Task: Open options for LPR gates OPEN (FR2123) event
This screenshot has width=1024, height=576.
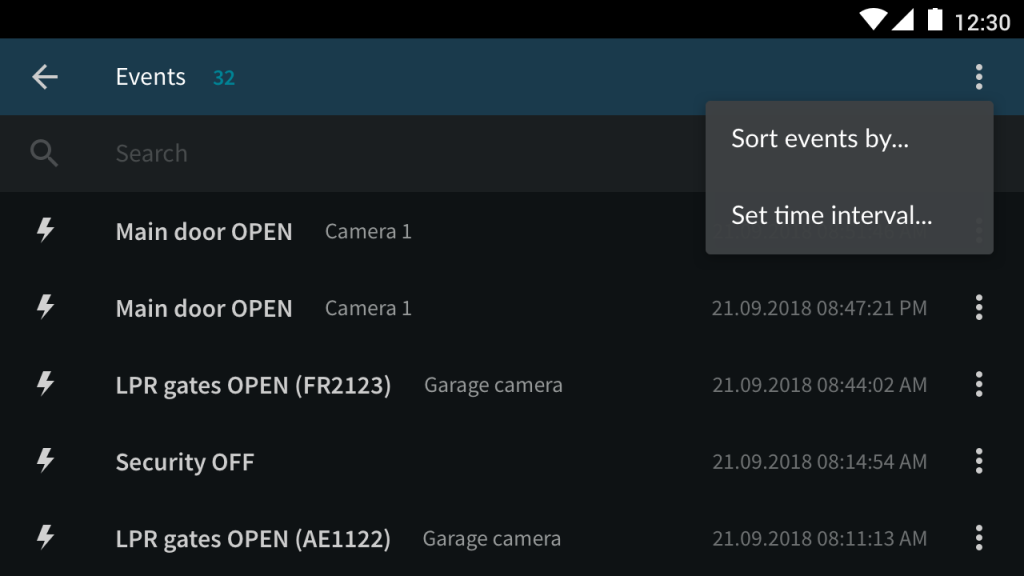Action: point(978,385)
